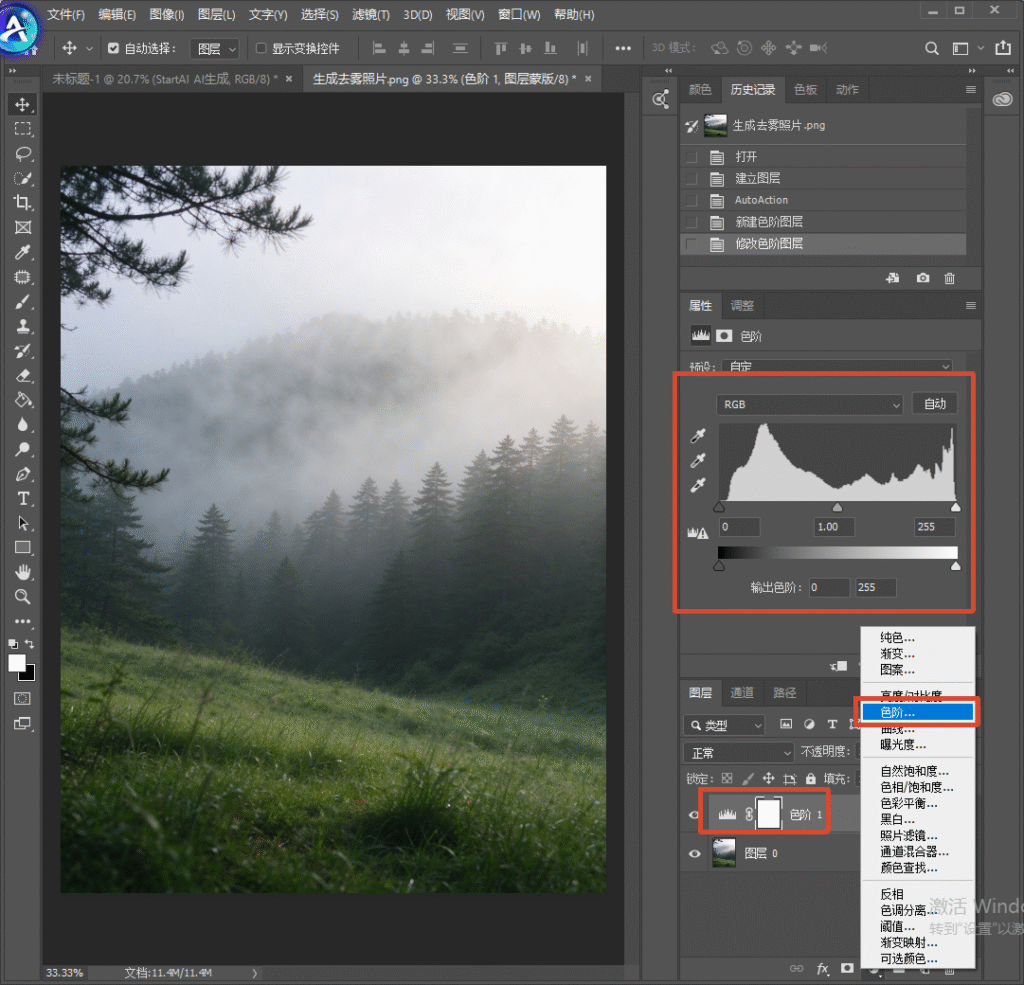Viewport: 1024px width, 985px height.
Task: Open the 滤镜(T) menu
Action: click(371, 14)
